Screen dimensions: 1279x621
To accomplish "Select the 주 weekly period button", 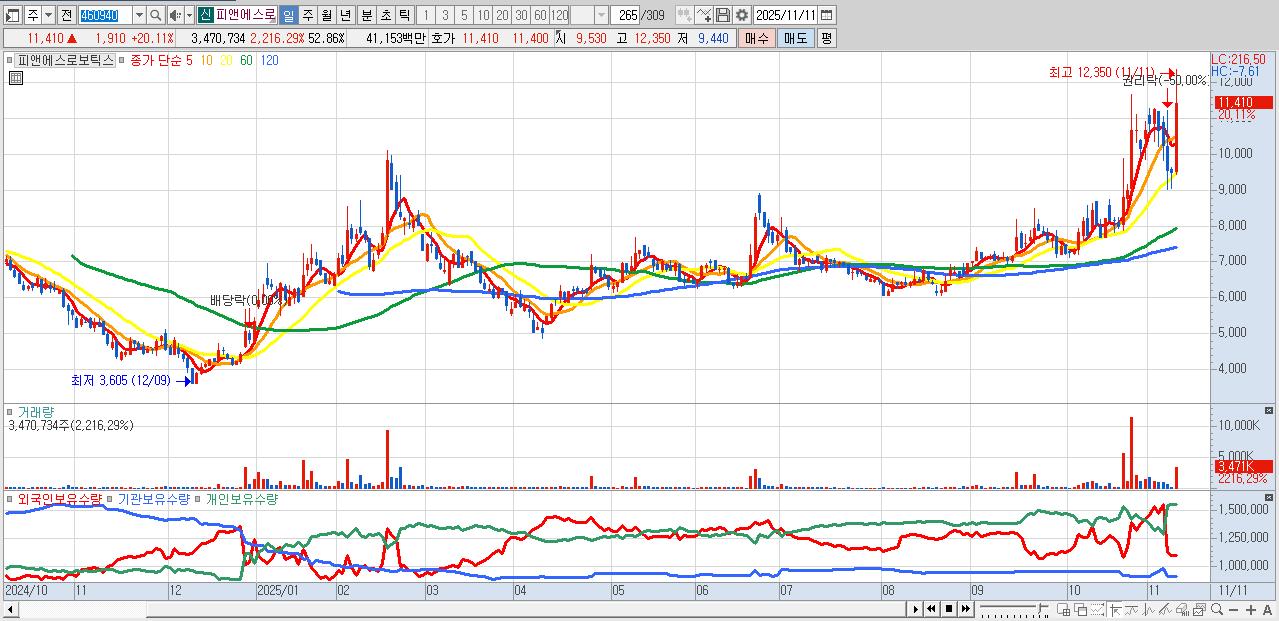I will (307, 15).
